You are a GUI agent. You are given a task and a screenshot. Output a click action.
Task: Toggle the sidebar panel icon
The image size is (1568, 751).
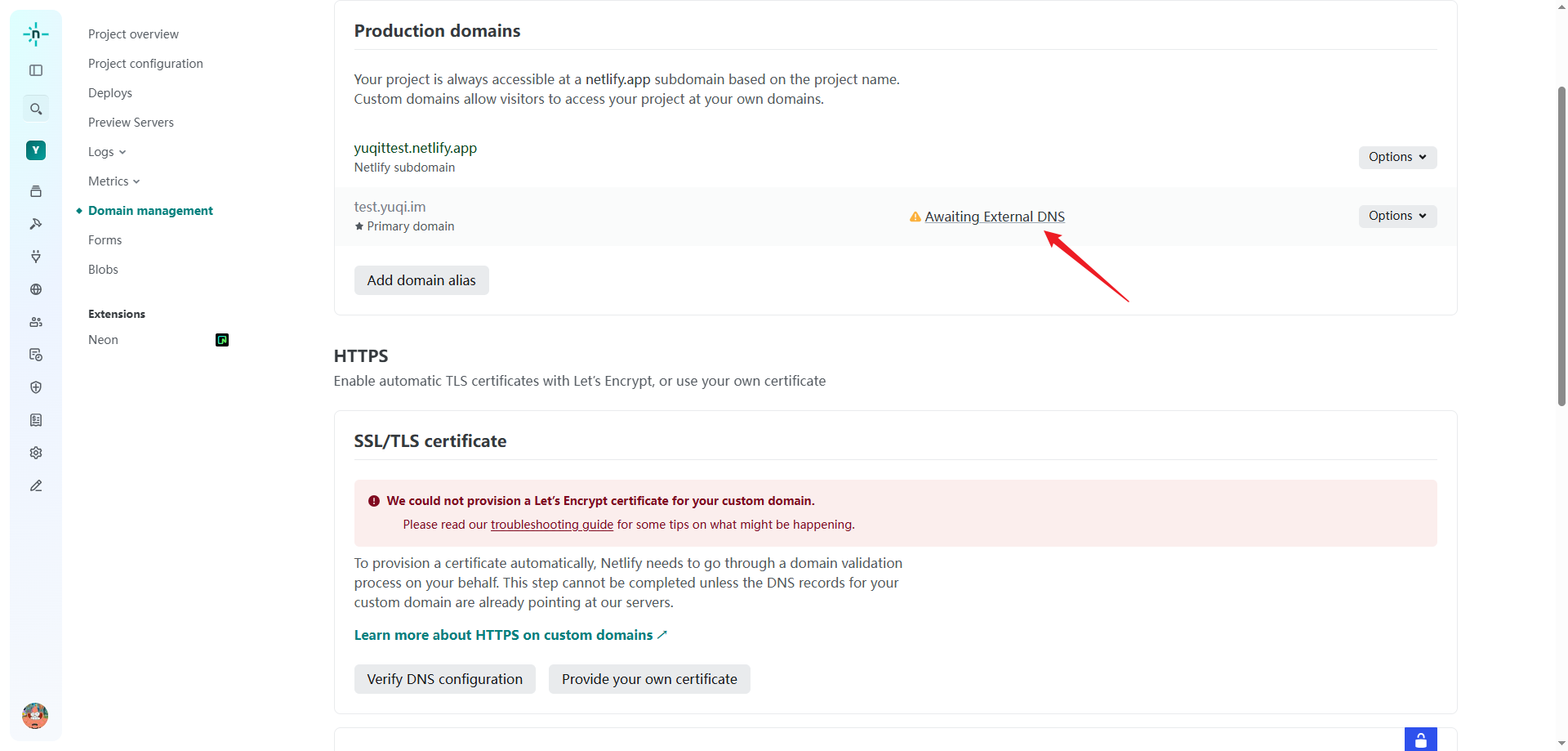point(36,70)
